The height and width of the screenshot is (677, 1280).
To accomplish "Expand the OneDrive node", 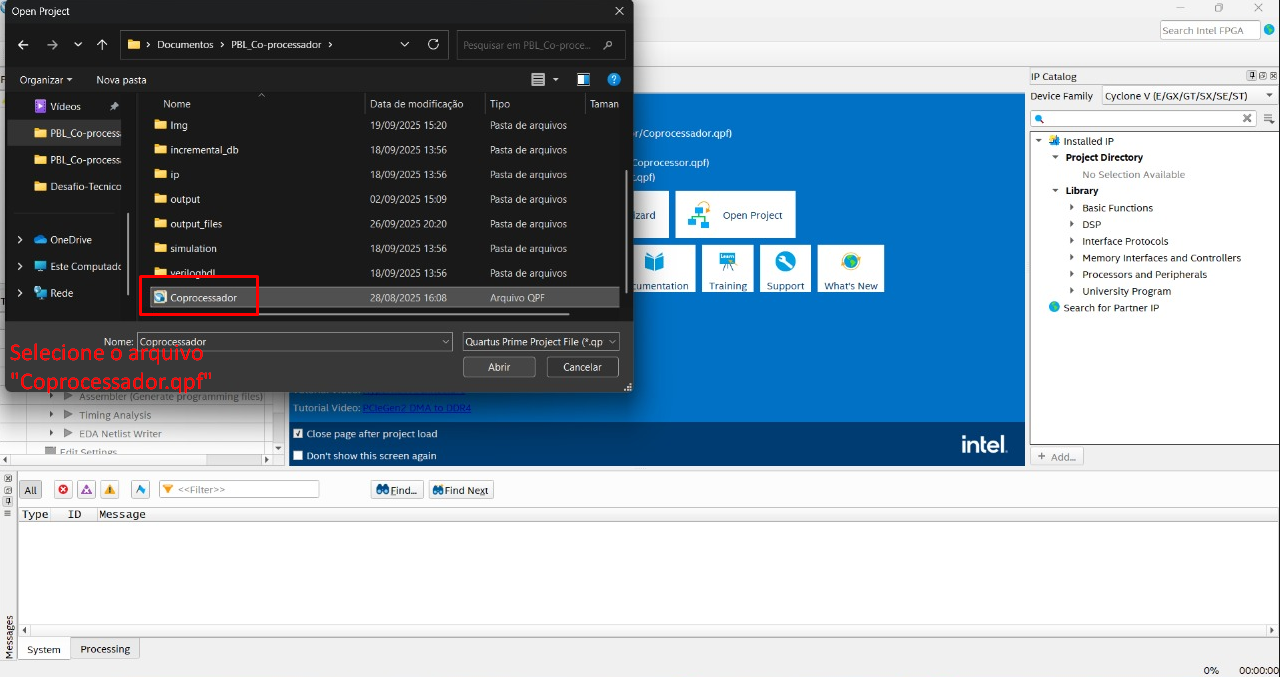I will point(21,240).
